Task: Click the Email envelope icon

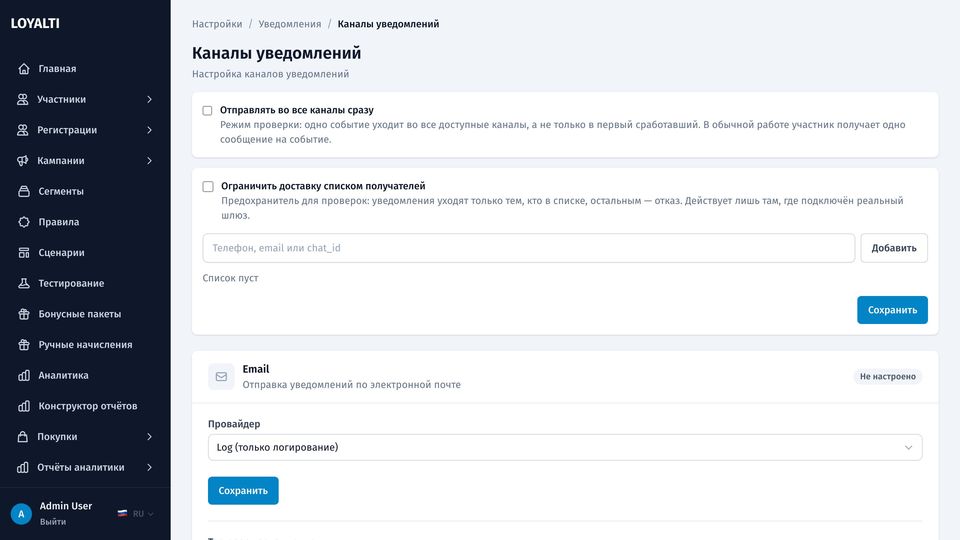Action: [x=221, y=377]
